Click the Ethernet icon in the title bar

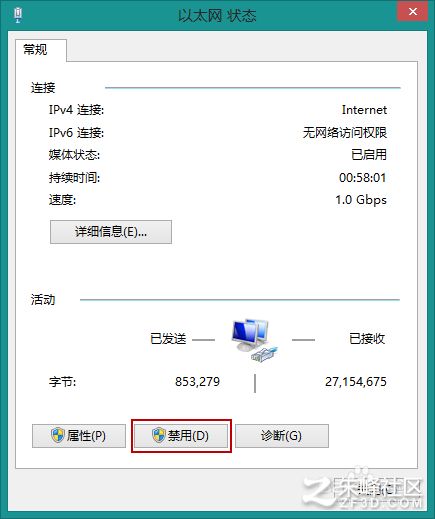click(18, 15)
